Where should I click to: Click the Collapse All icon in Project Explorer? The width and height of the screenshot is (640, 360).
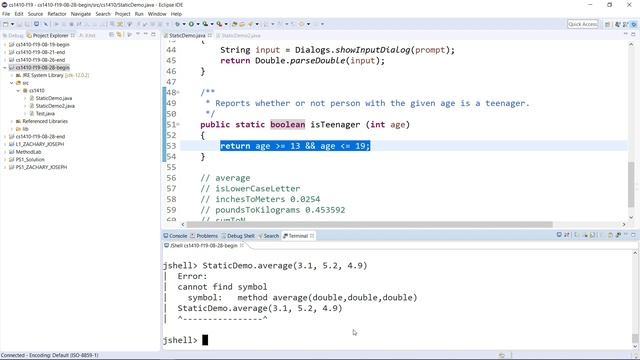pyautogui.click(x=111, y=35)
